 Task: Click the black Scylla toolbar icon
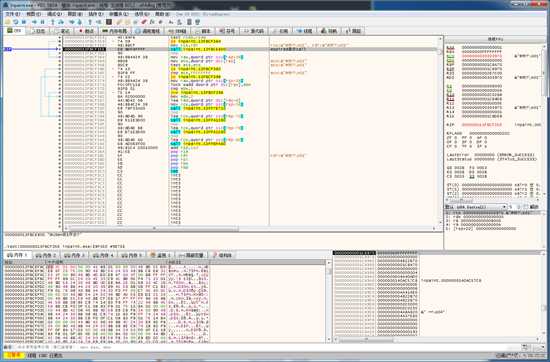[109, 22]
